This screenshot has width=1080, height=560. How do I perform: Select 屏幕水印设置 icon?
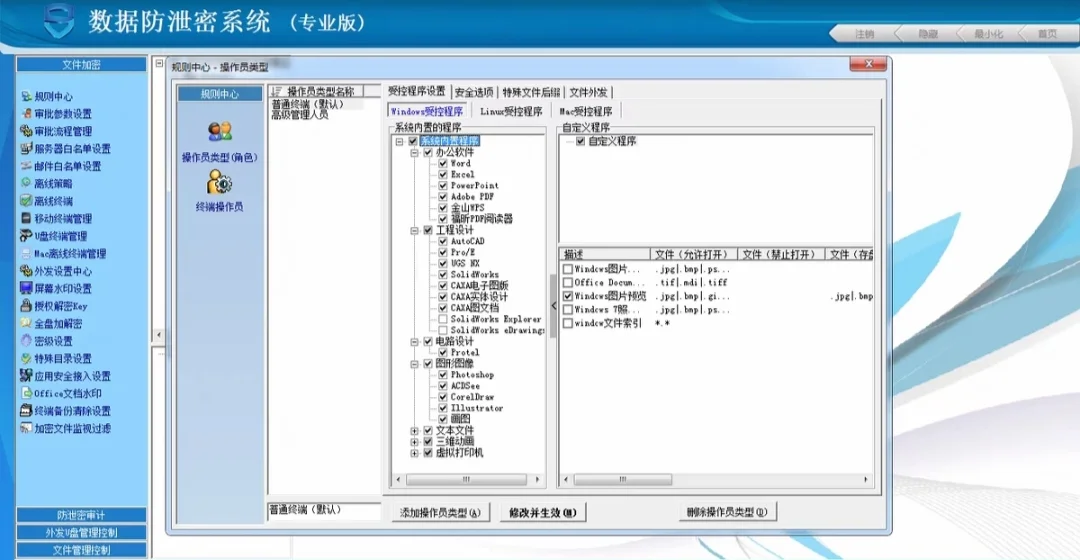pyautogui.click(x=26, y=288)
